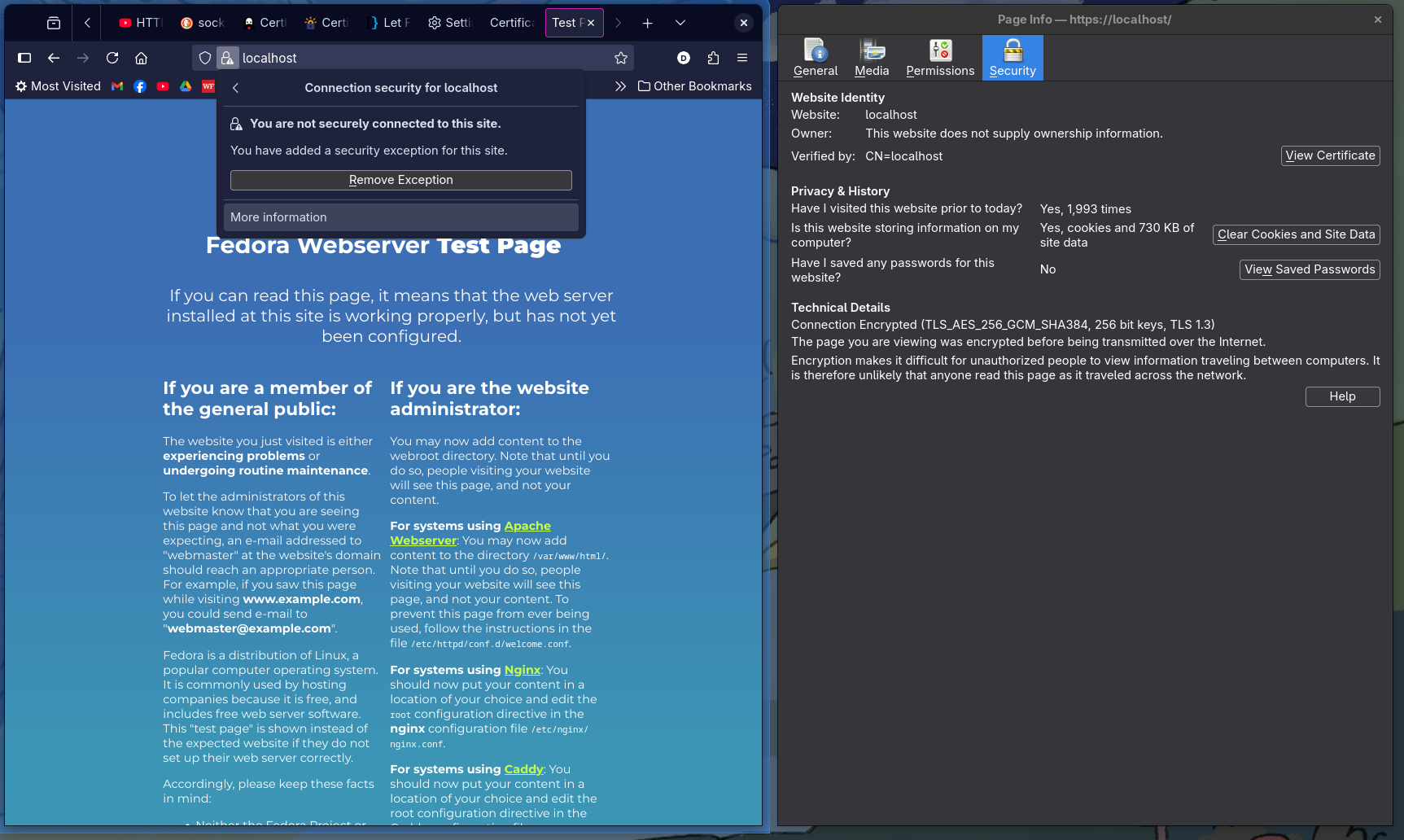Open the Firefox hamburger menu
Screen dimensions: 1404x840
point(742,58)
